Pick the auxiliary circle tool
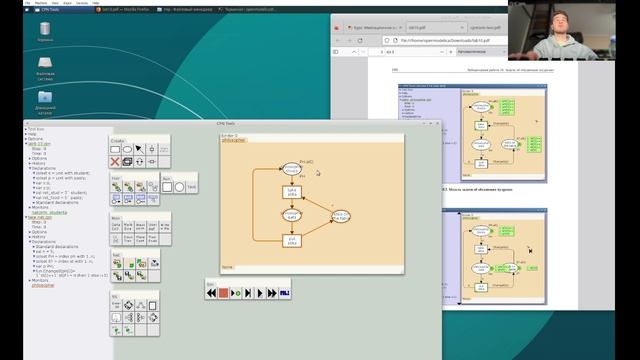This screenshot has height=360, width=640. [180, 187]
